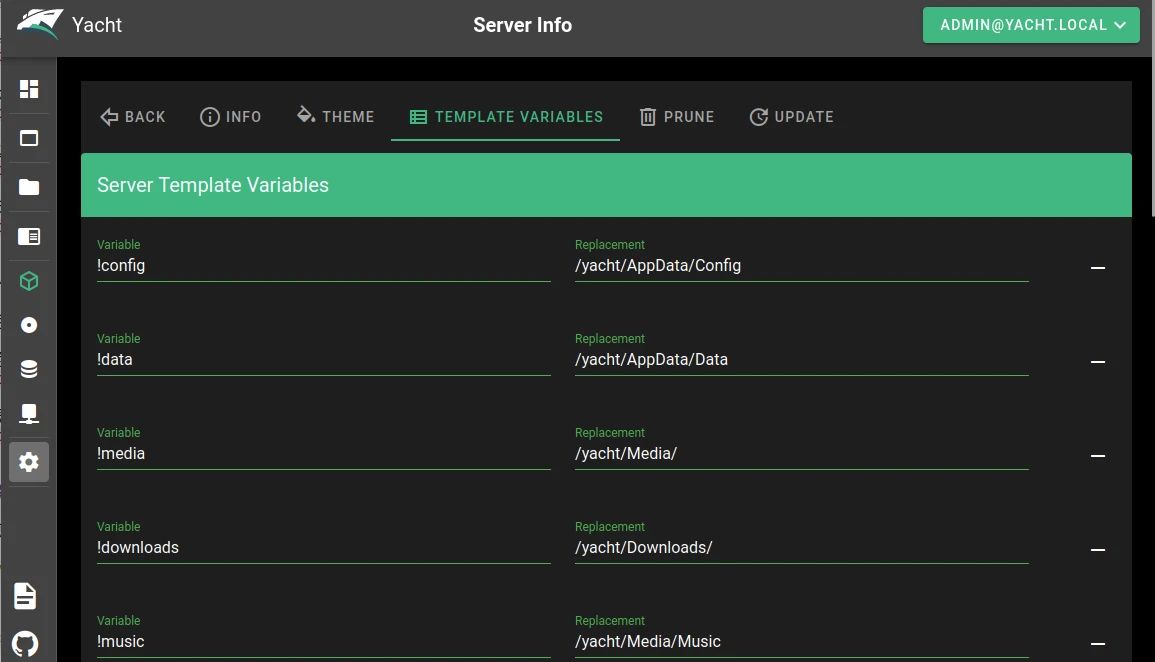Expand the ADMIN@YACHT.LOCAL user dropdown
This screenshot has width=1155, height=662.
coord(1031,25)
